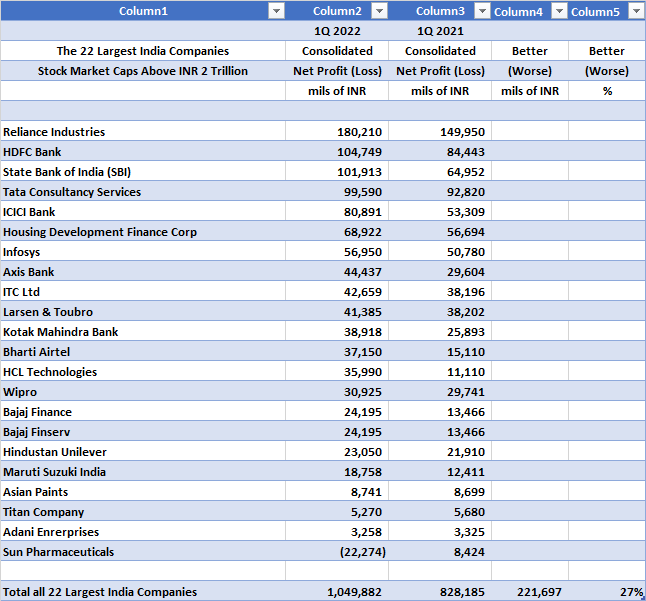Click the 1Q 2022 header cell
This screenshot has height=601, width=646.
tap(337, 31)
